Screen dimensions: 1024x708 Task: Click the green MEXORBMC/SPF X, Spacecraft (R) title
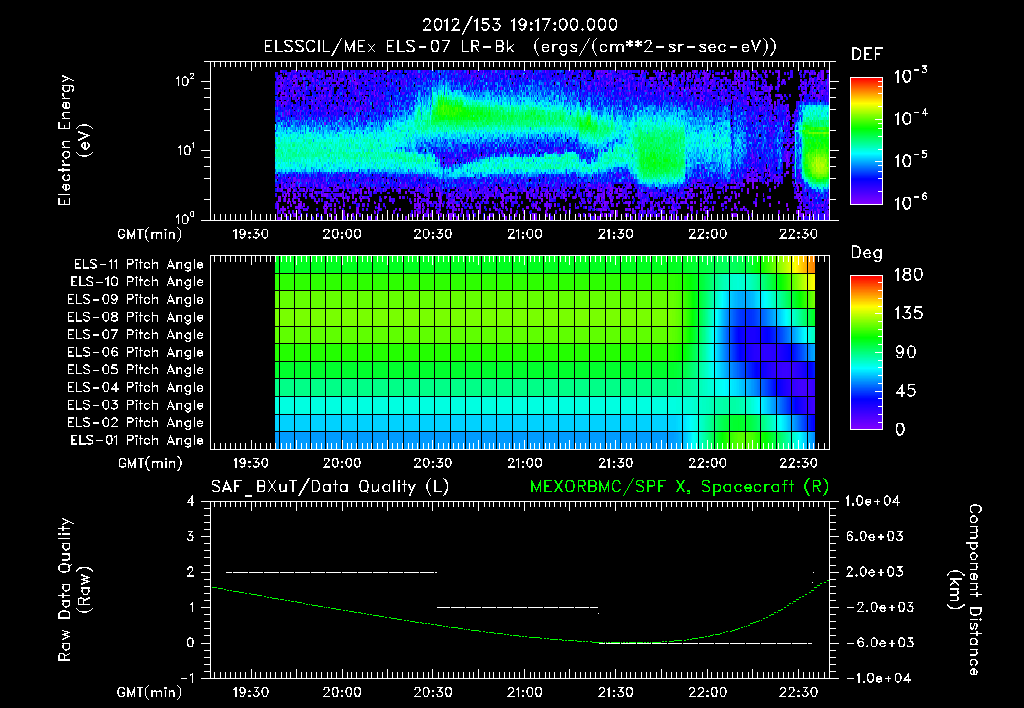[x=679, y=487]
